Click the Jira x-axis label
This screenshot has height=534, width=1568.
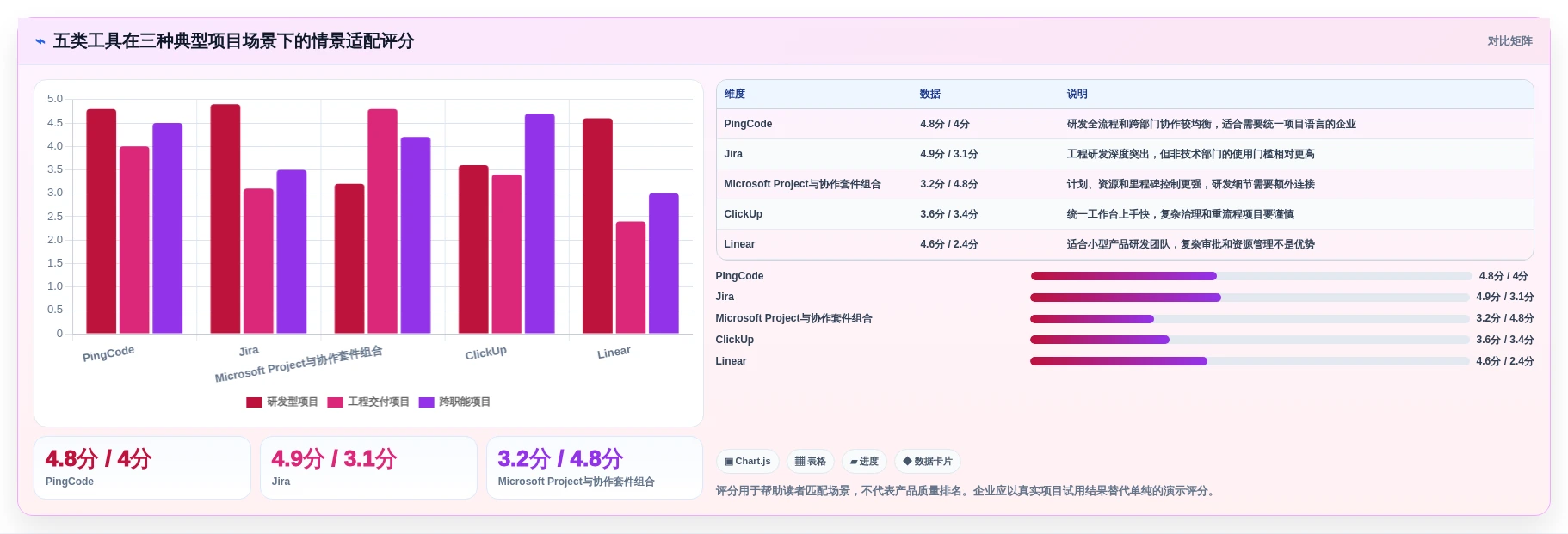tap(249, 351)
